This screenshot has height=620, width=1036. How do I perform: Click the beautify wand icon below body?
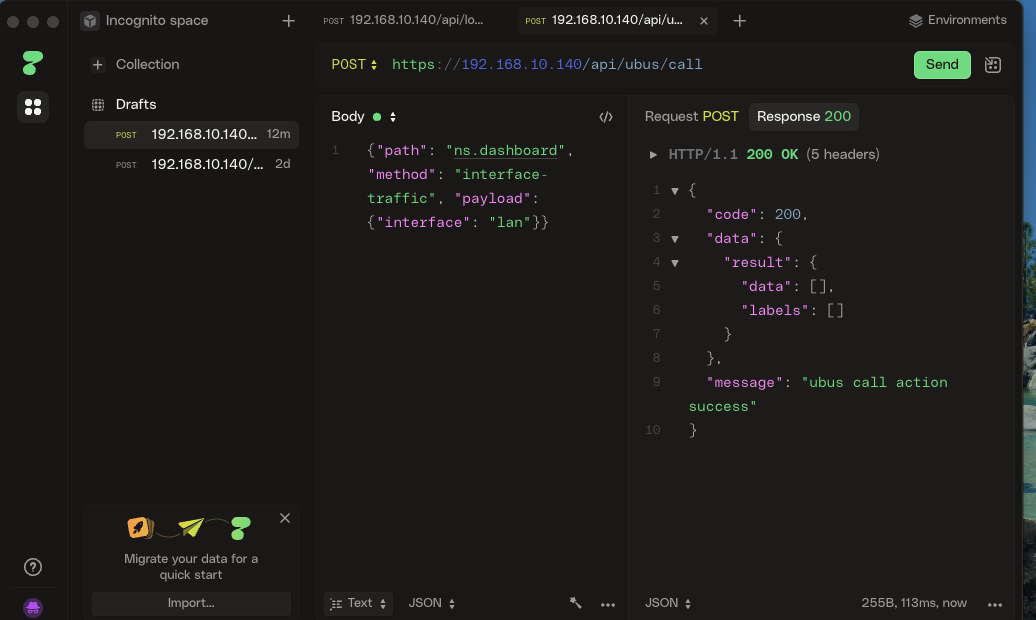(x=576, y=603)
